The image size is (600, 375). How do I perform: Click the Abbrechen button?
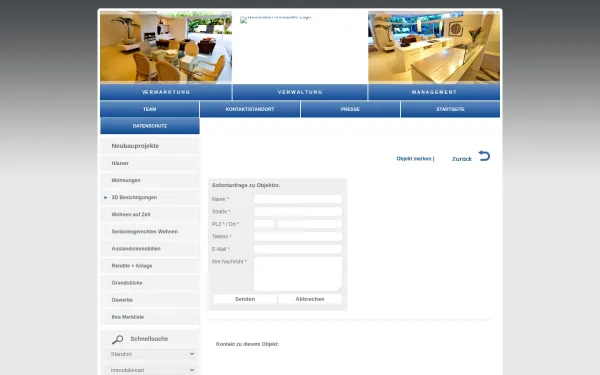click(310, 299)
